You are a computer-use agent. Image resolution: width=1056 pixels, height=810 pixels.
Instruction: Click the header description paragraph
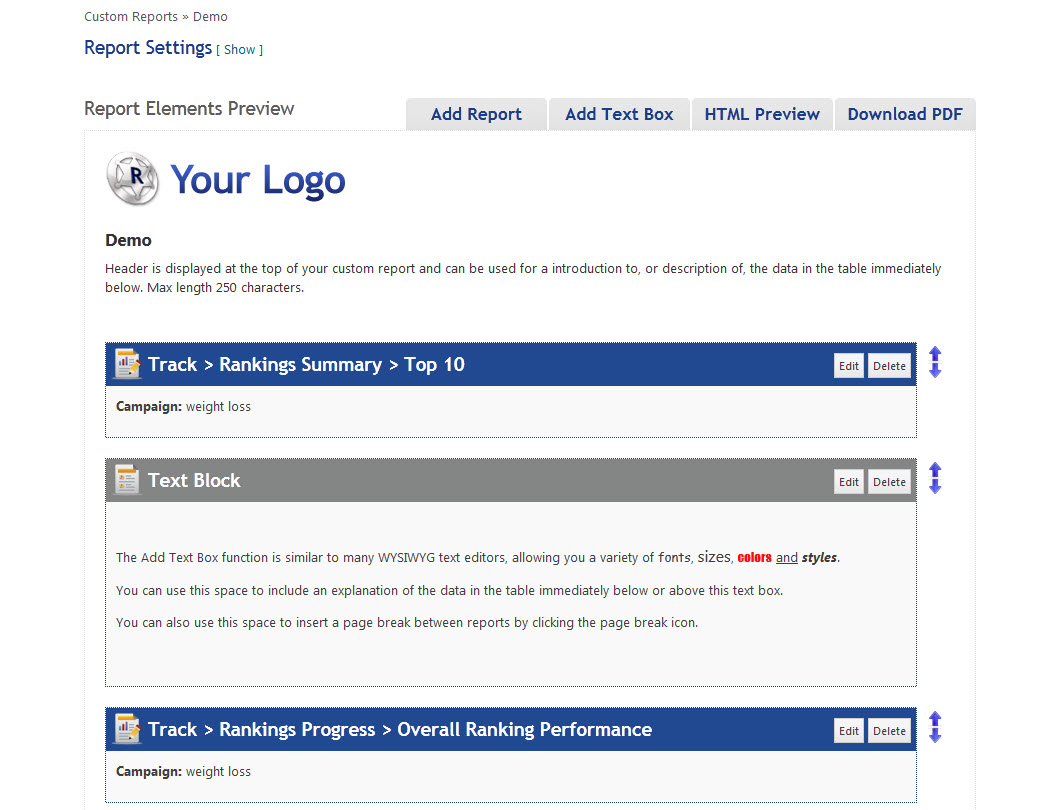point(523,278)
